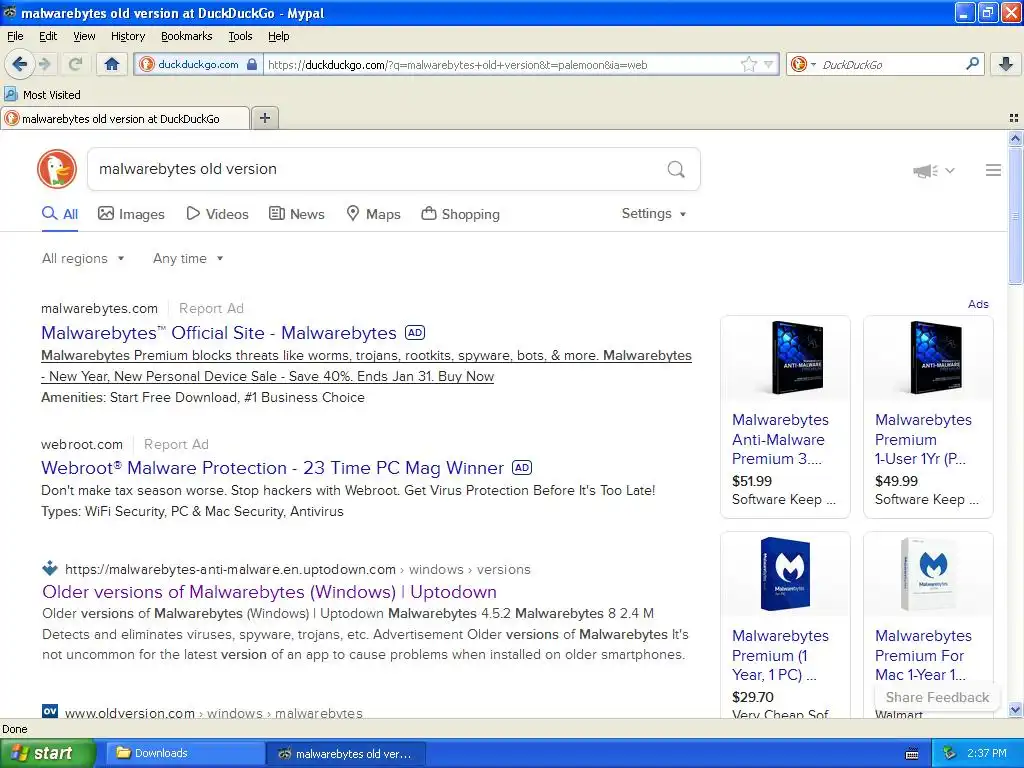This screenshot has height=768, width=1024.
Task: Open the Tools menu
Action: click(240, 36)
